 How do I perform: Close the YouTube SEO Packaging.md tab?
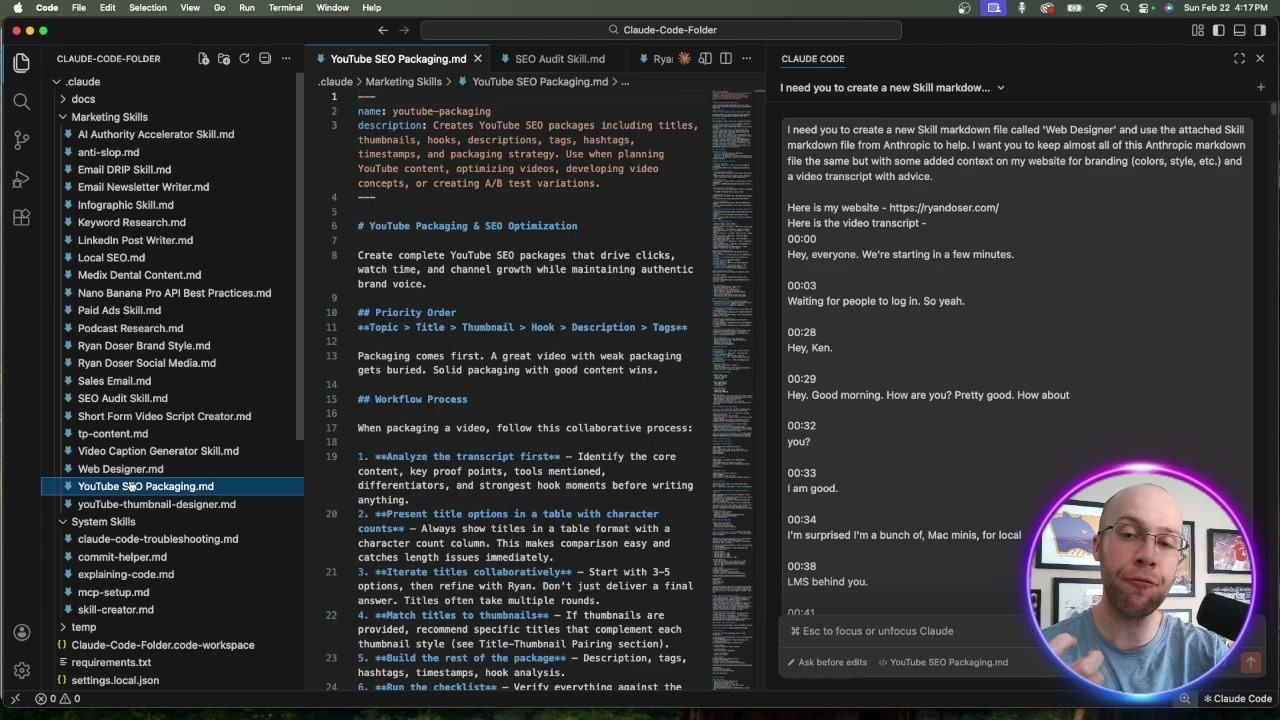pyautogui.click(x=478, y=59)
